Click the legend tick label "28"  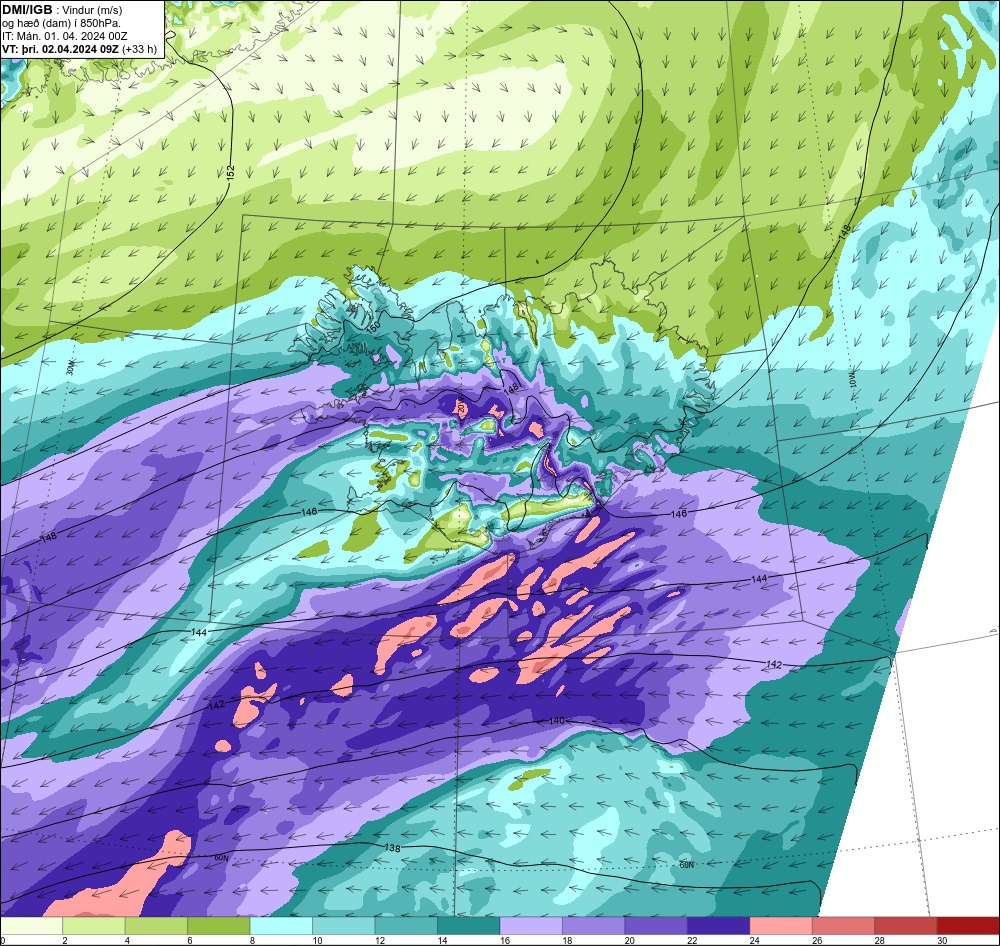[x=880, y=940]
